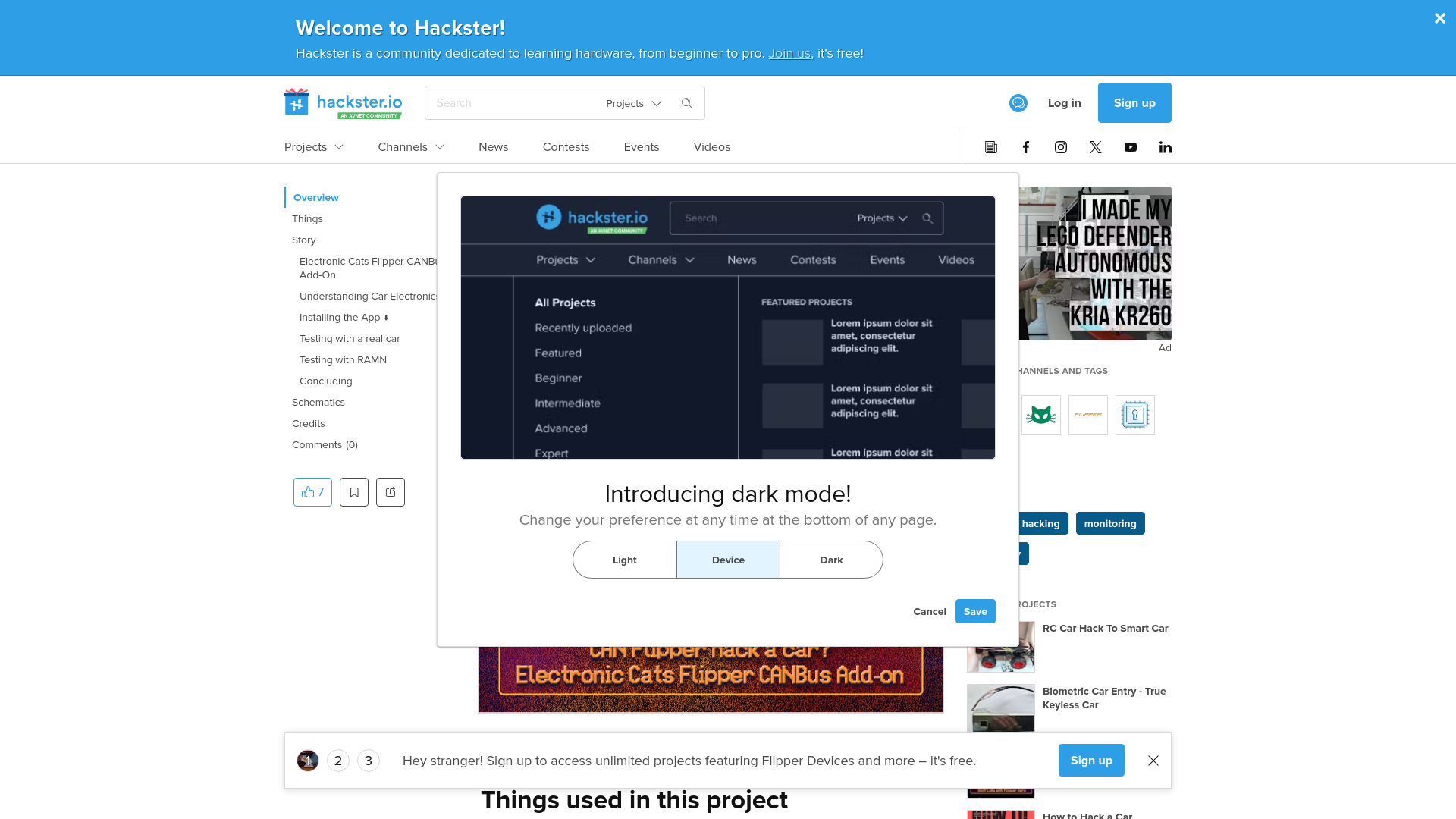This screenshot has width=1456, height=819.
Task: Open RC Car Hack To Smart Car project
Action: click(x=1106, y=628)
